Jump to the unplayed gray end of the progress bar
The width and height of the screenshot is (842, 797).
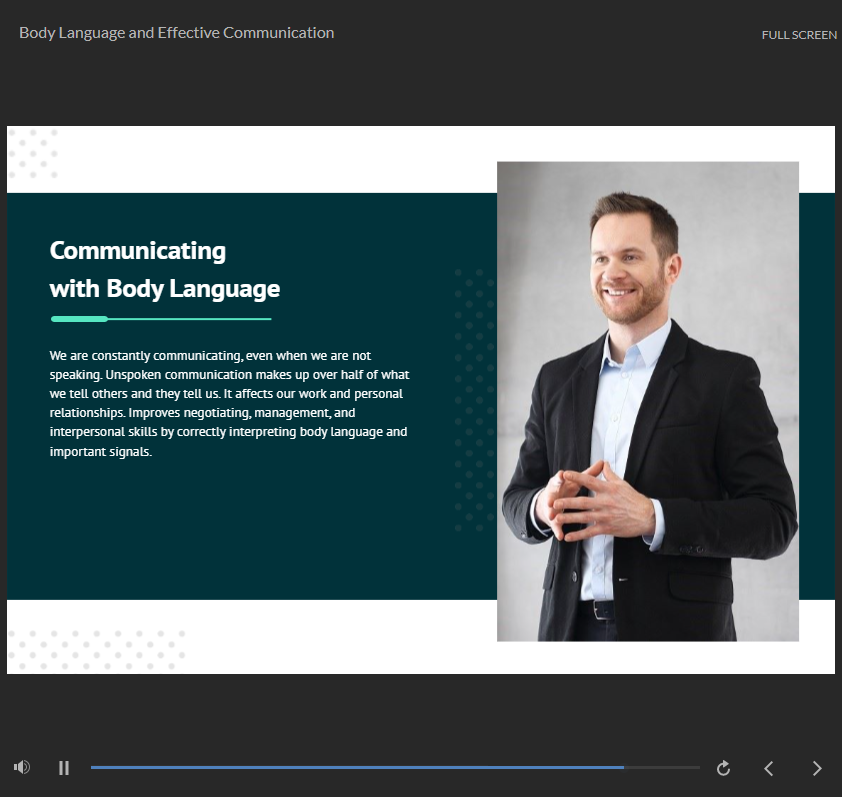click(x=670, y=767)
